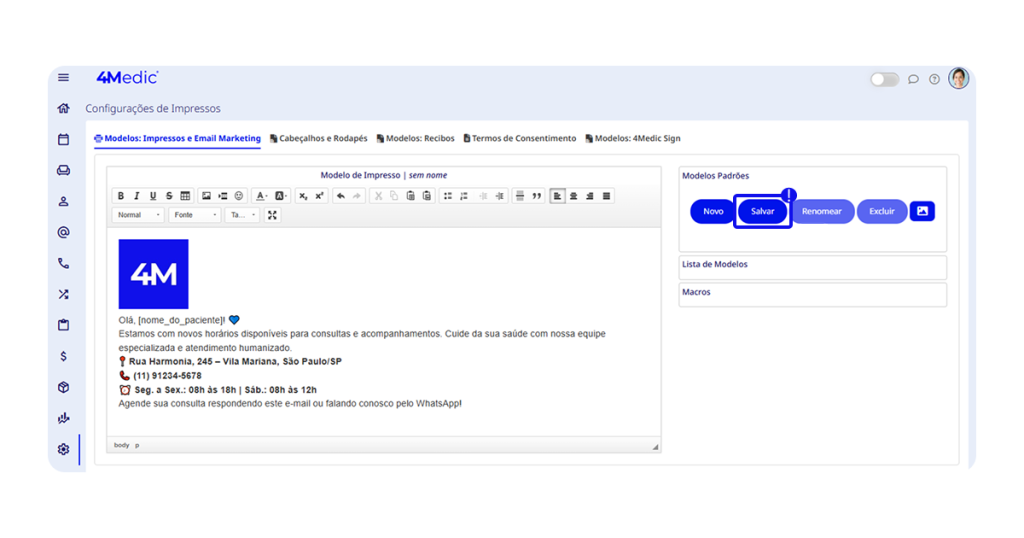Toggle underline formatting
The height and width of the screenshot is (538, 1024).
153,196
